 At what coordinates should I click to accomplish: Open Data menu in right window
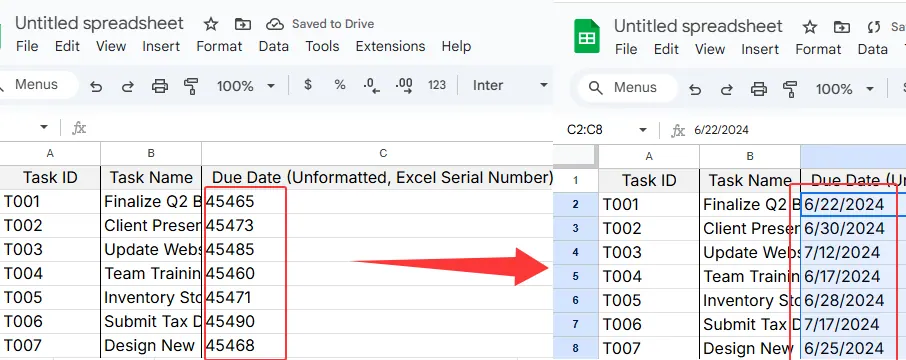point(872,50)
